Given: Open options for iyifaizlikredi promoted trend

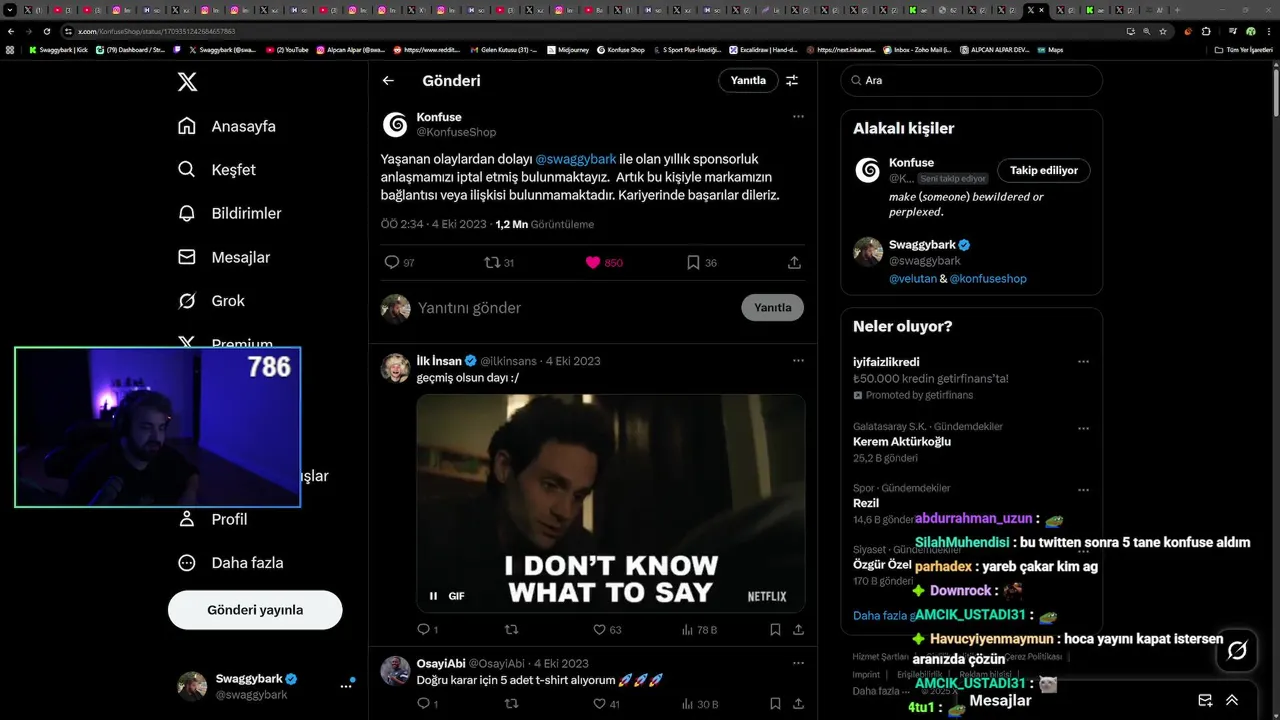Looking at the screenshot, I should coord(1083,361).
